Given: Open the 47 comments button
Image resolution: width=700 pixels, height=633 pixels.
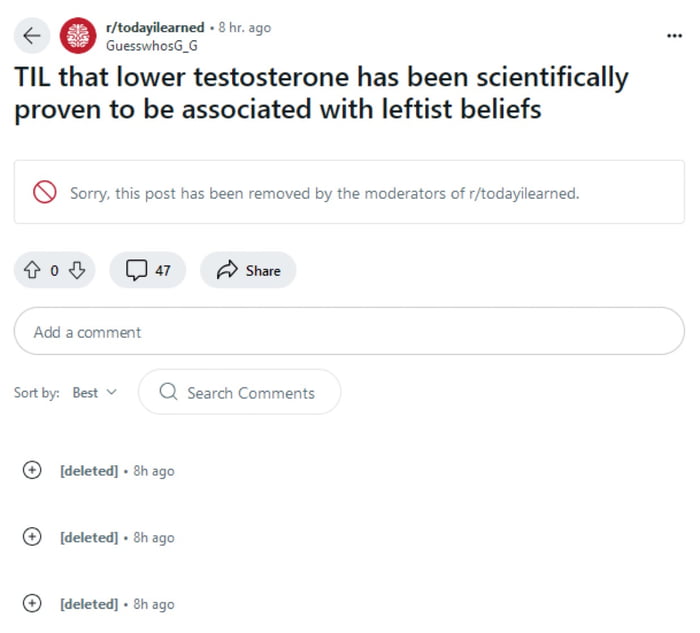Looking at the screenshot, I should [x=148, y=270].
